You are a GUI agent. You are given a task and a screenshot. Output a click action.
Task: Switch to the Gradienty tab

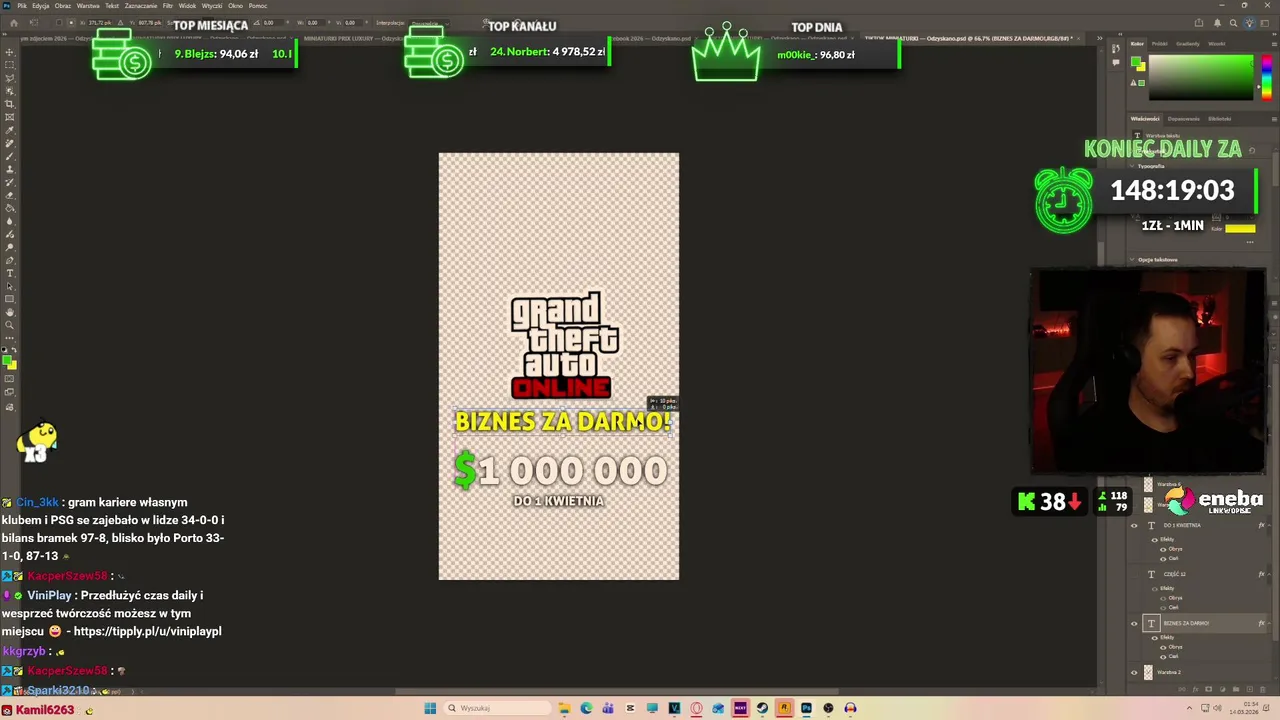tap(1188, 44)
